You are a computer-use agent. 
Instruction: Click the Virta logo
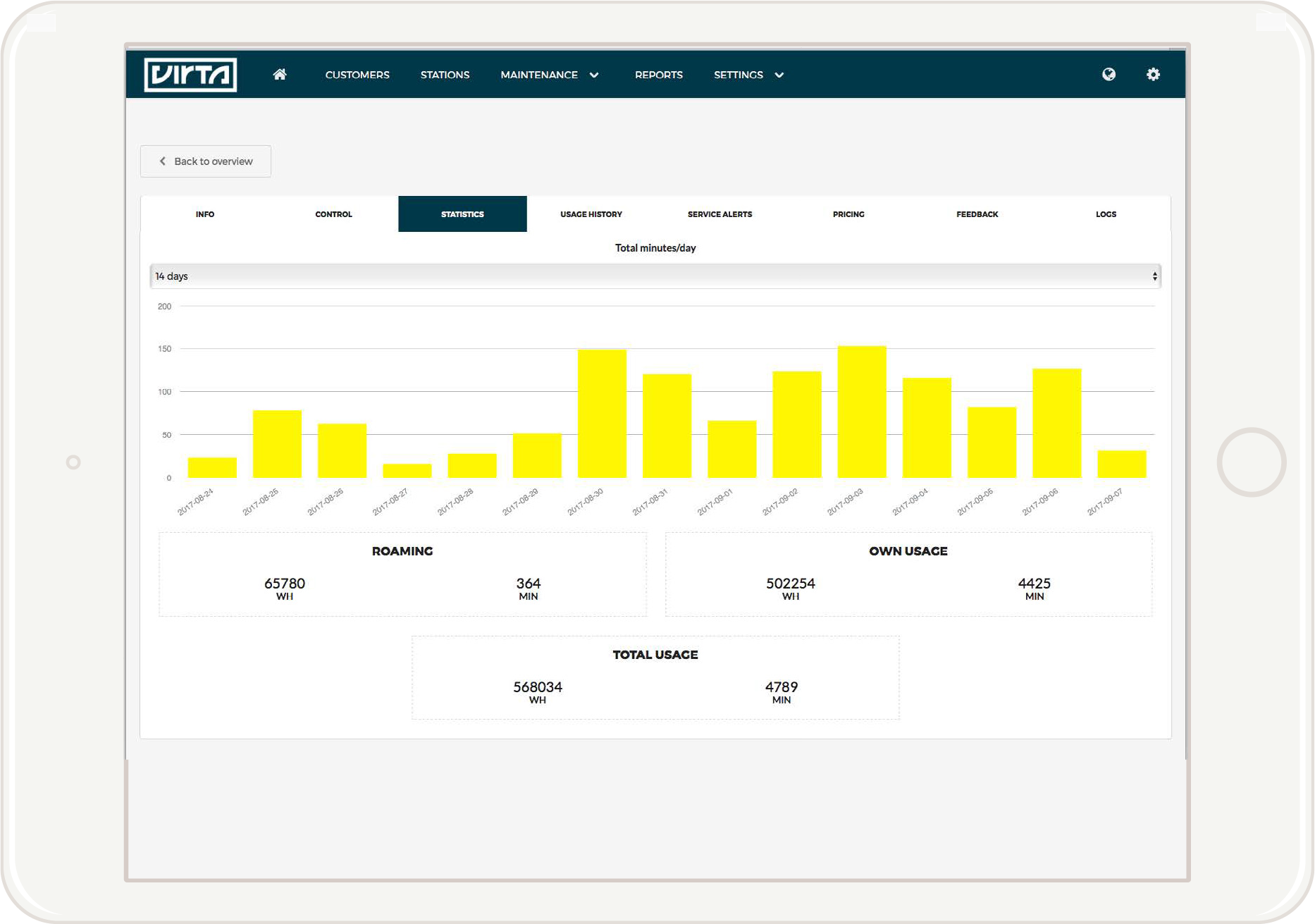click(190, 75)
